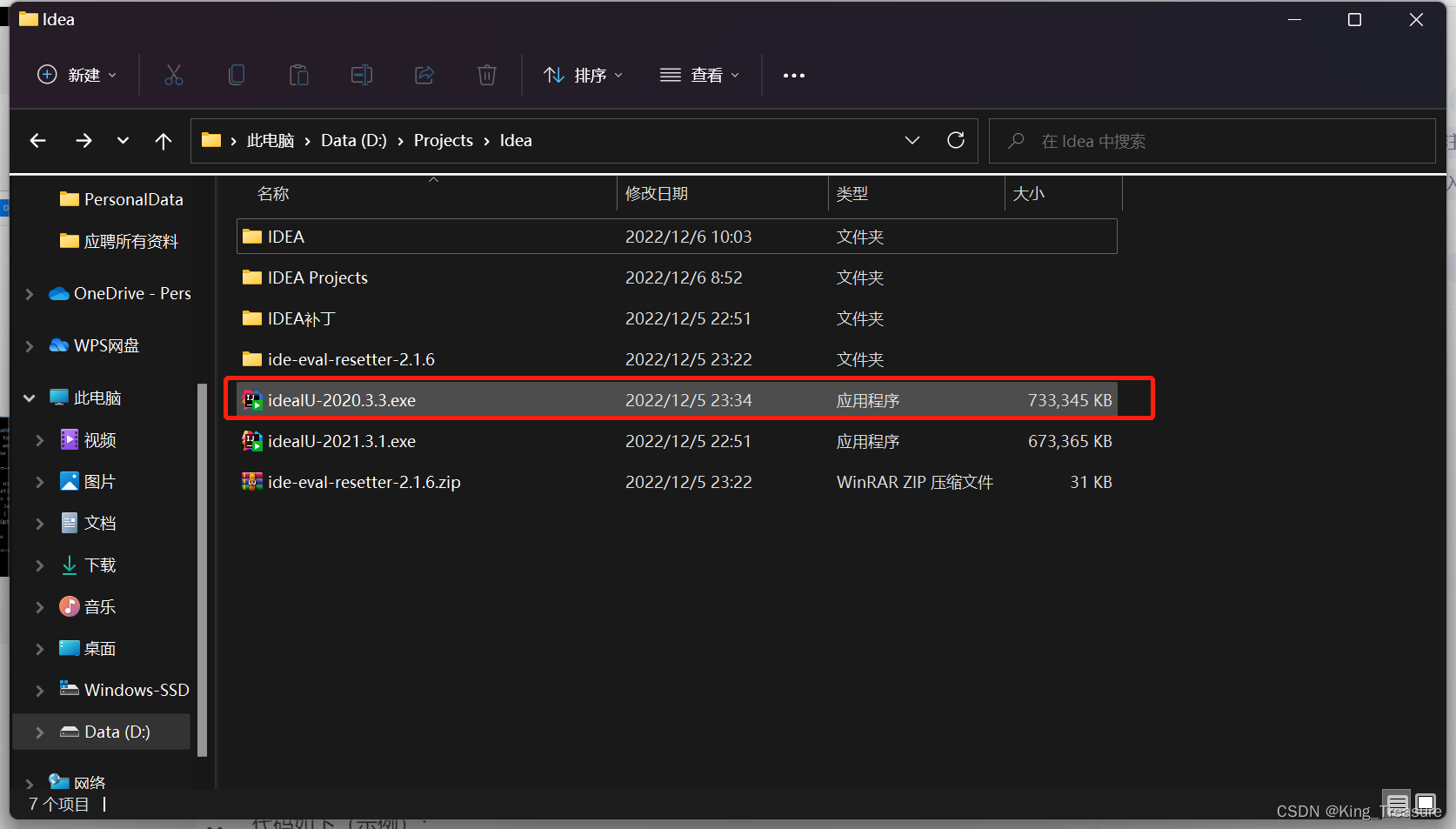Click Idea in the address breadcrumb
1456x829 pixels.
pyautogui.click(x=516, y=140)
